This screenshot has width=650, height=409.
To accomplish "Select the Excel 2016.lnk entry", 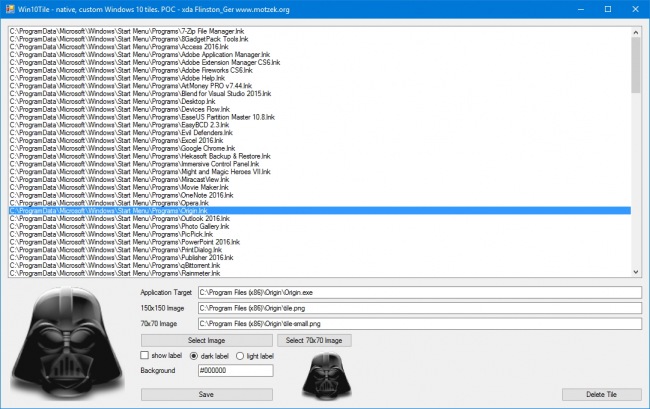I will point(320,140).
